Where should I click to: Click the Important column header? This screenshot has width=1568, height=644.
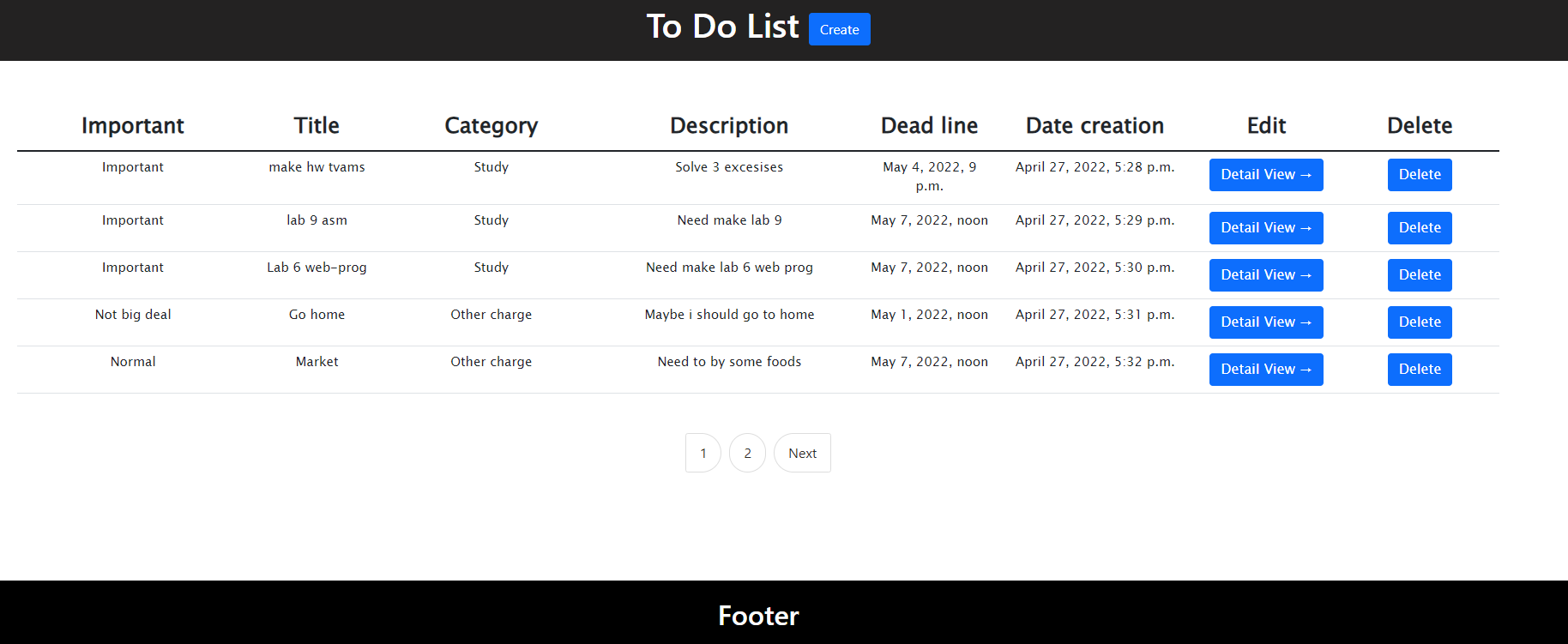click(x=133, y=126)
